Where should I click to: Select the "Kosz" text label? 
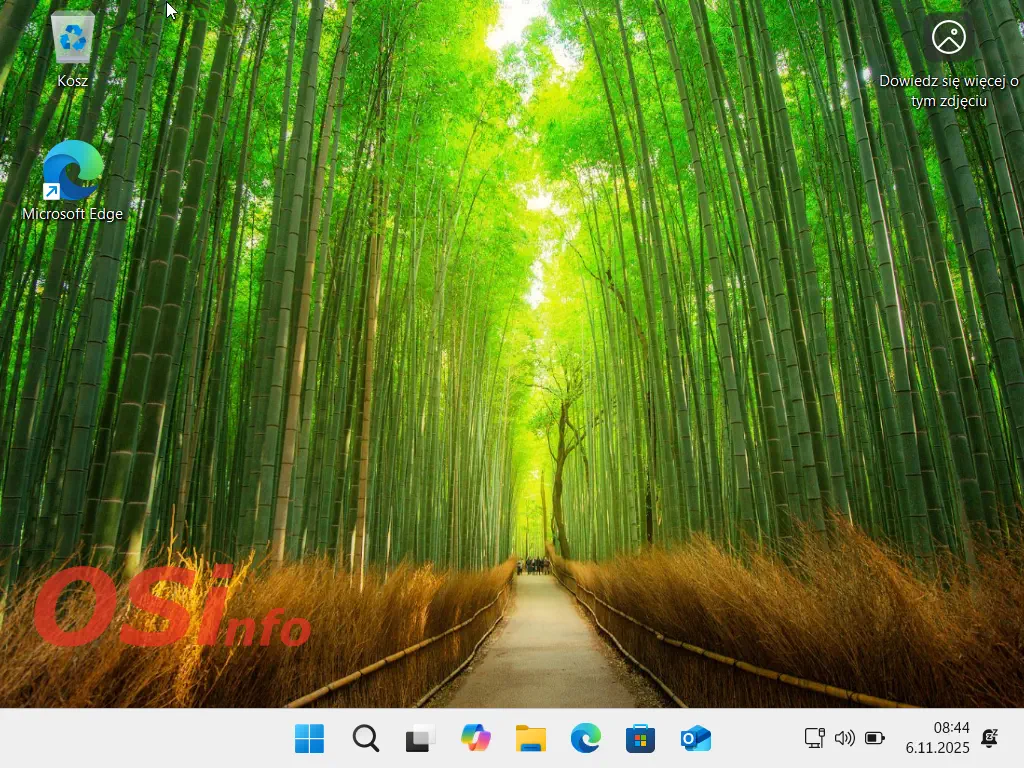72,80
